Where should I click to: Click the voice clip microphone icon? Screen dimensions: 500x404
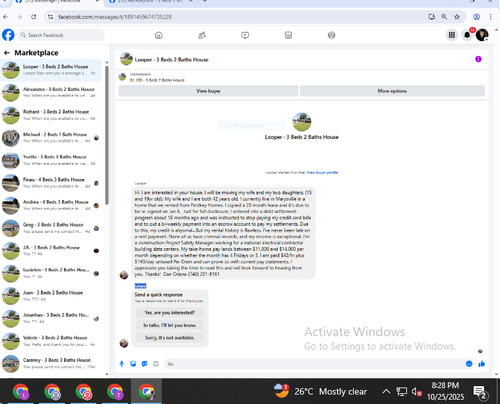click(x=122, y=364)
